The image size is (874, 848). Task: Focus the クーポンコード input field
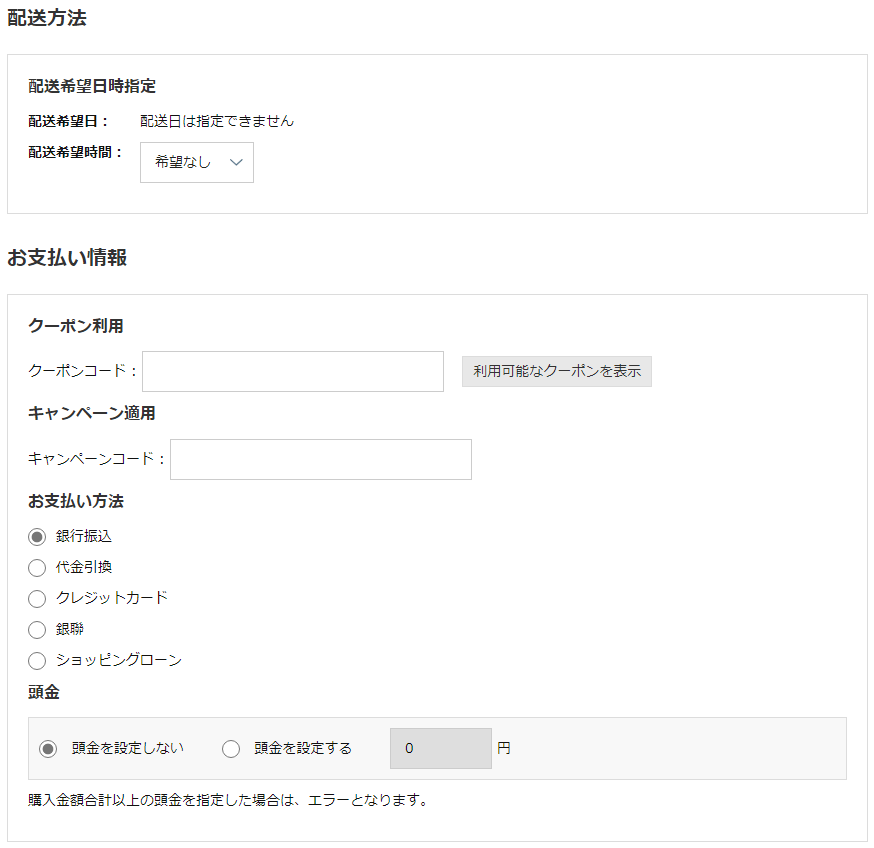coord(293,371)
